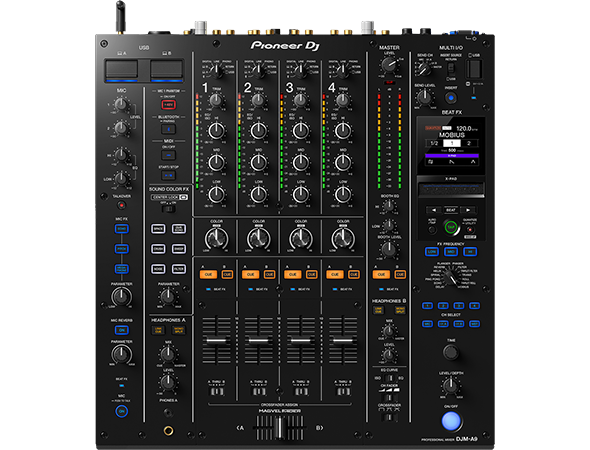Select the Noise sound color effect
590x450 pixels.
158,269
